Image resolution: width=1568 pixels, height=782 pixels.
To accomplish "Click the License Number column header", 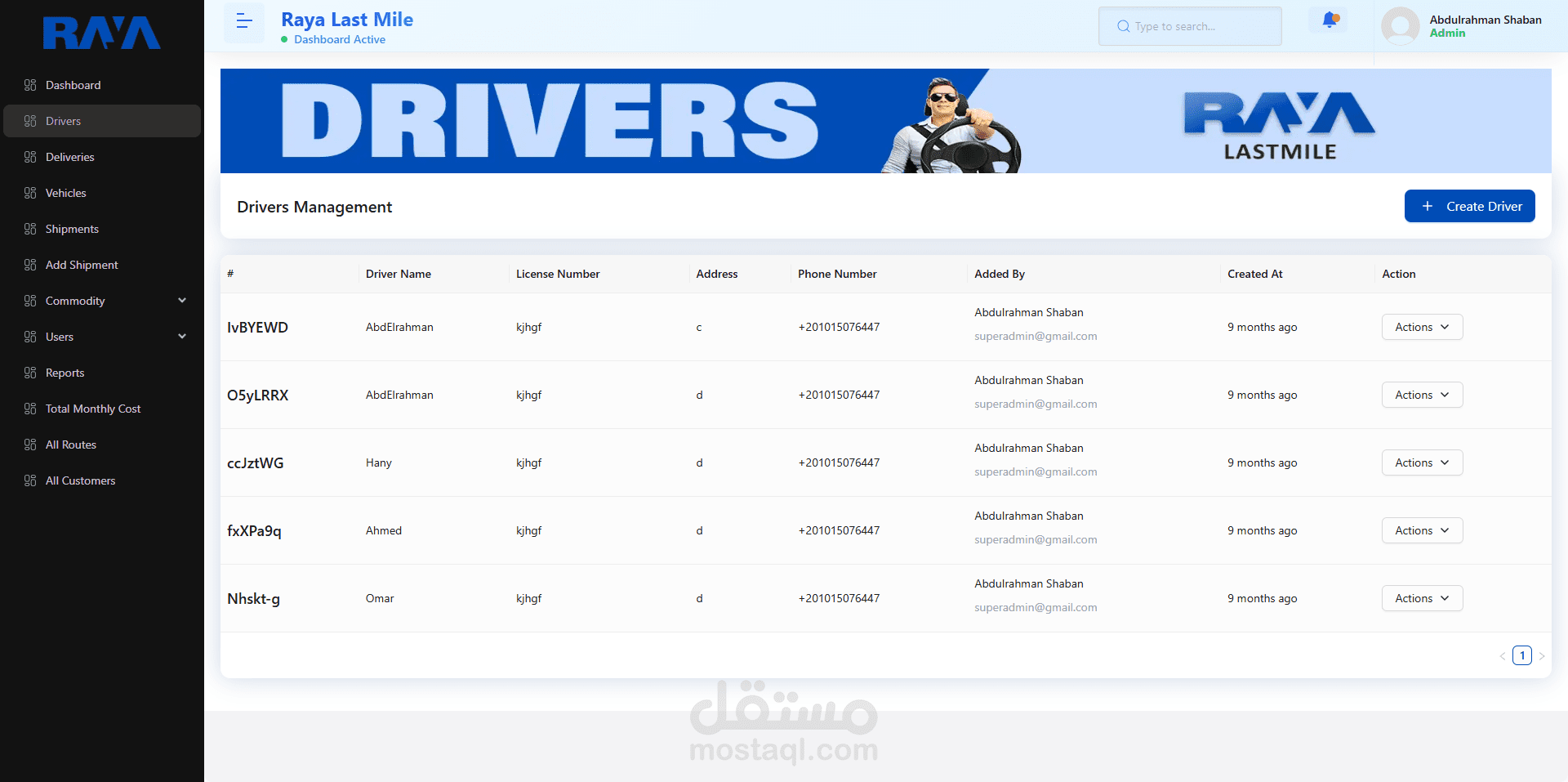I will tap(558, 274).
